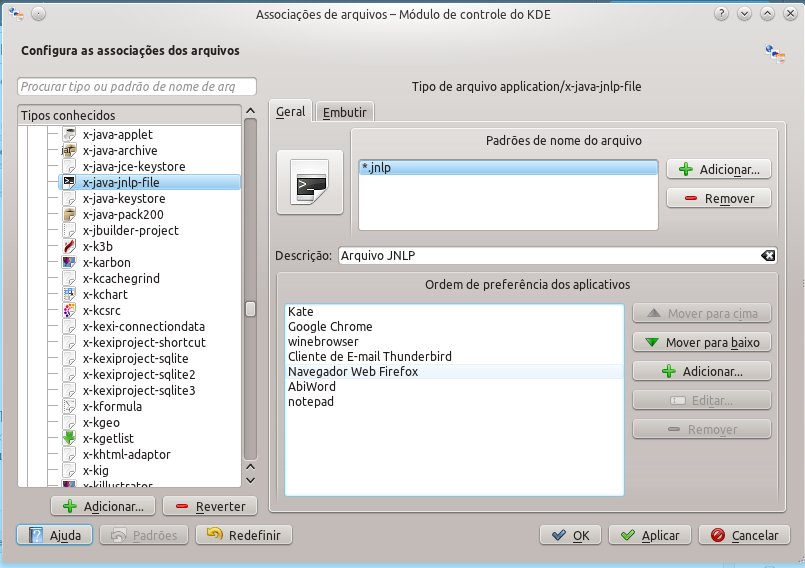Viewport: 805px width, 568px height.
Task: Cancel the dialog with Cancelar
Action: pos(744,535)
